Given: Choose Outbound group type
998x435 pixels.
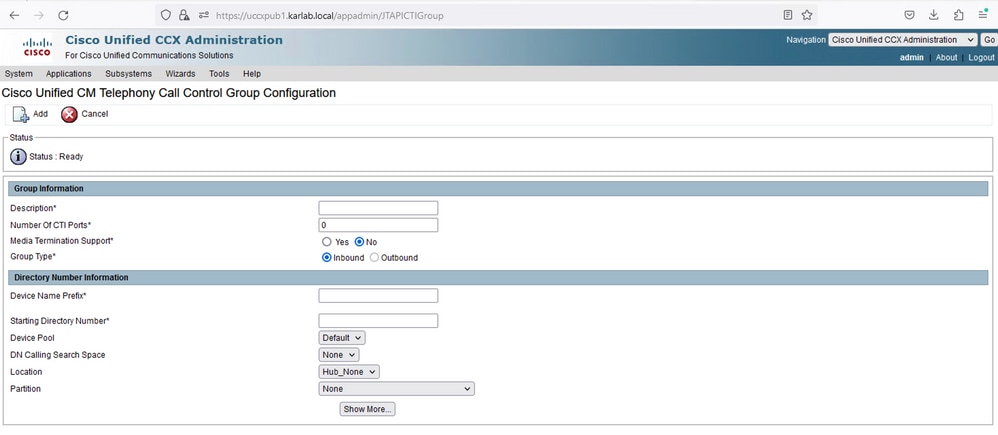Looking at the screenshot, I should pyautogui.click(x=374, y=258).
